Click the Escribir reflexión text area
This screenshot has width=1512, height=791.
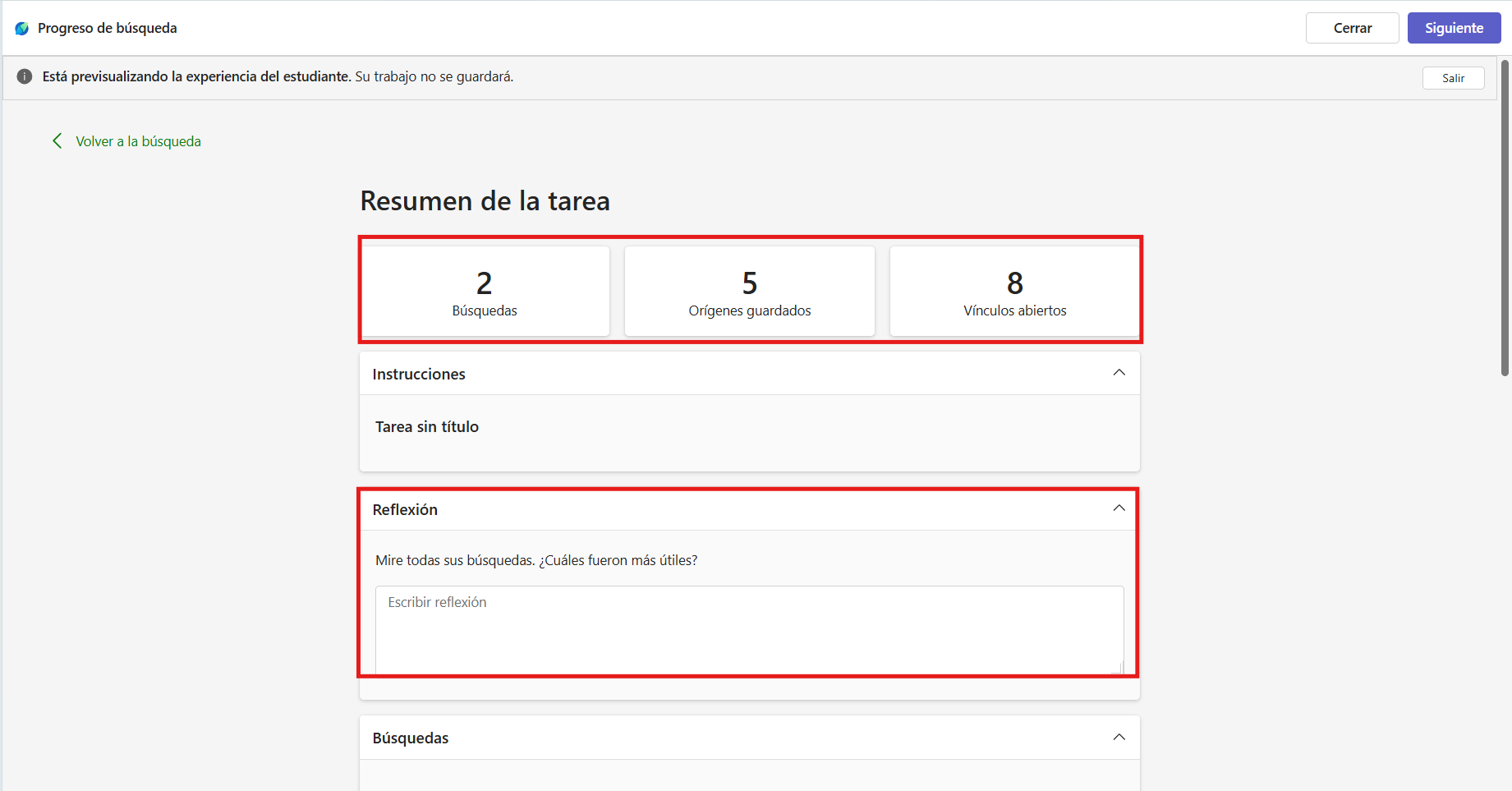pos(749,630)
